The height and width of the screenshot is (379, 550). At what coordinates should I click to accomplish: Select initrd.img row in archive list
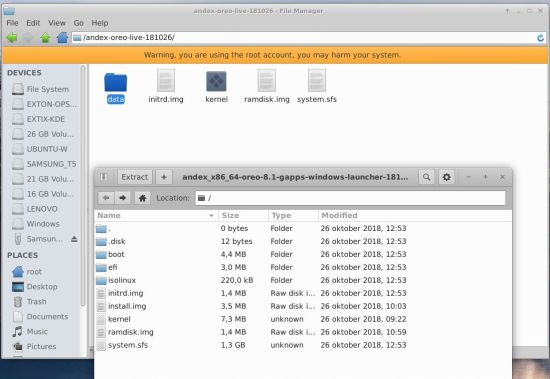tap(303, 293)
